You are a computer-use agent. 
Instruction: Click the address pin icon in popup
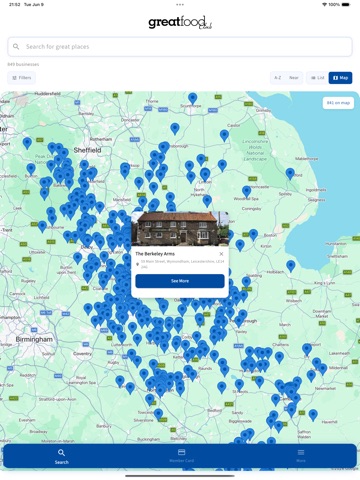tap(137, 264)
